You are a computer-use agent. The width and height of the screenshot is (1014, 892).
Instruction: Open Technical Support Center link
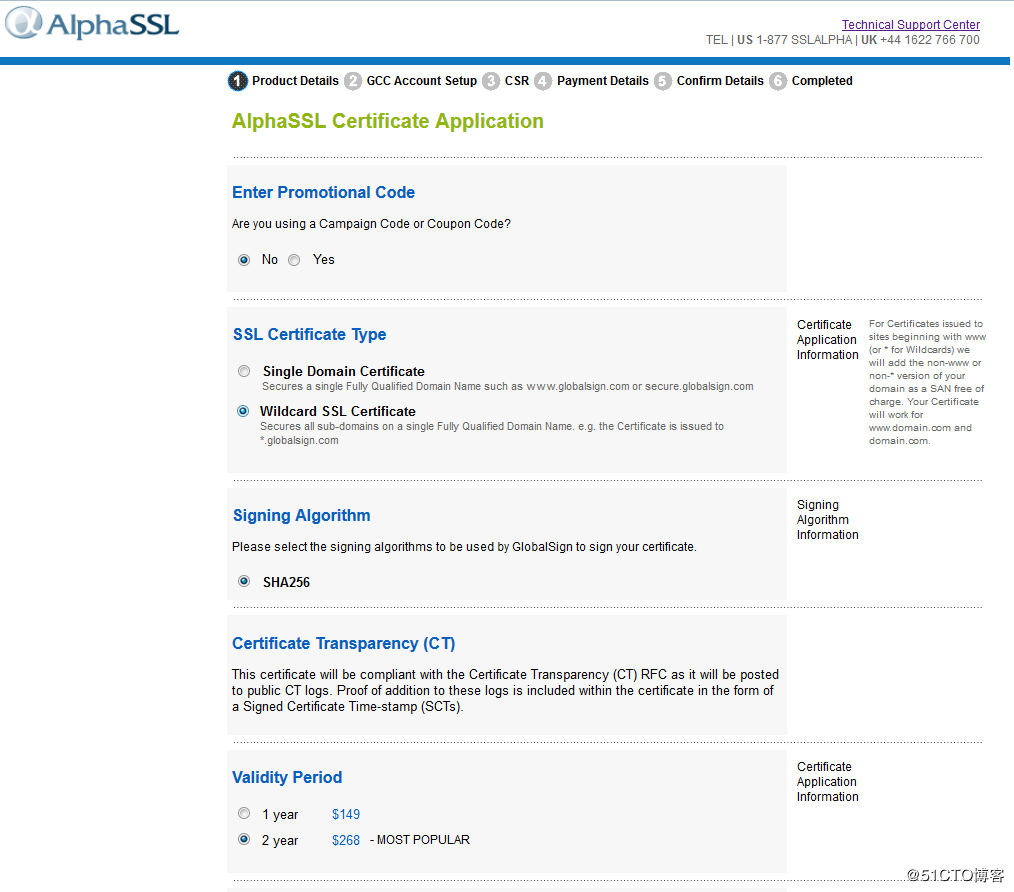pyautogui.click(x=911, y=25)
